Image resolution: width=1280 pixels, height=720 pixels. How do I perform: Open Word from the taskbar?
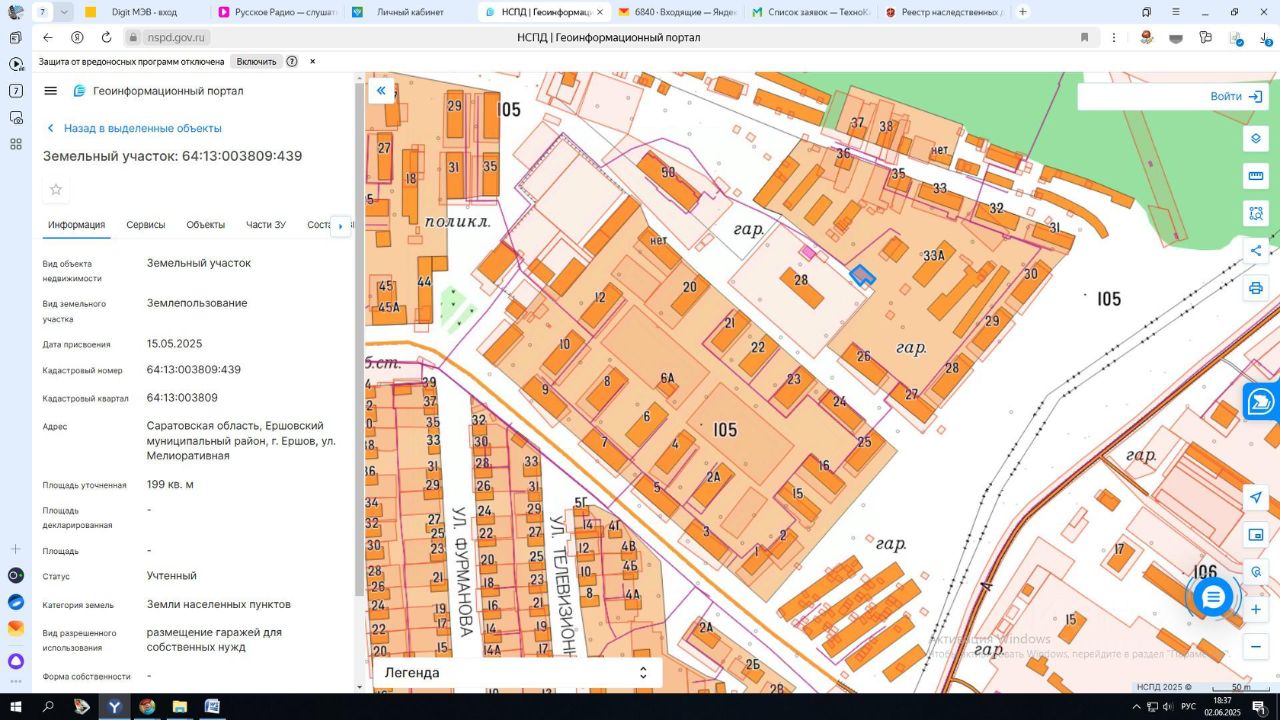tap(212, 707)
